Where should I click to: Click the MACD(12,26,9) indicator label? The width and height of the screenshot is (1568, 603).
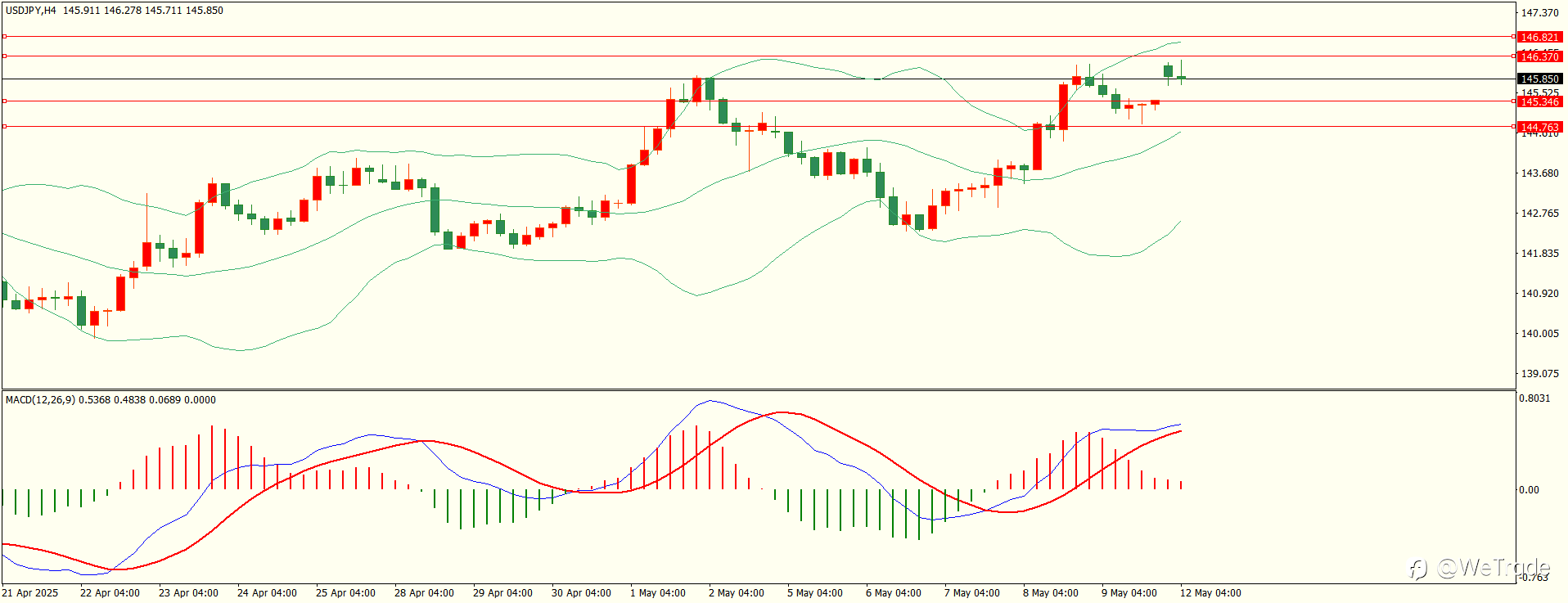point(40,400)
